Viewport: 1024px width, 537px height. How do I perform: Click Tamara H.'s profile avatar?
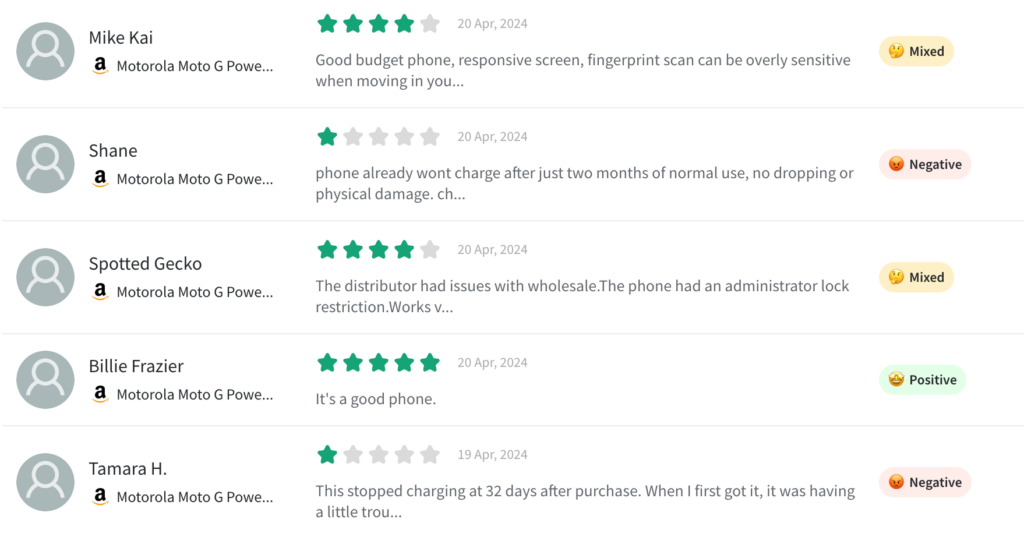click(45, 482)
